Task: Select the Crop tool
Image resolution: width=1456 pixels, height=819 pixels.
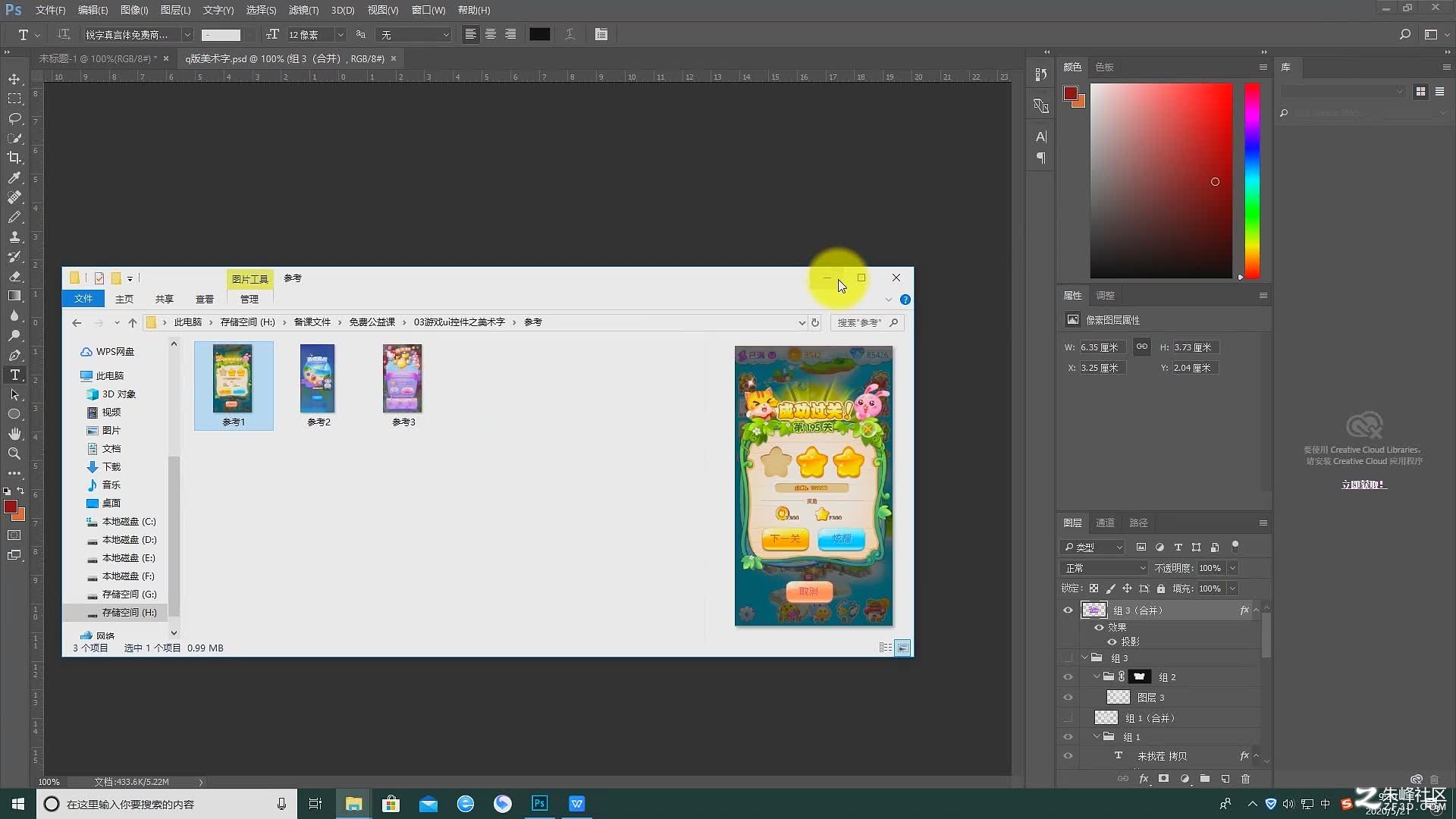Action: tap(14, 158)
